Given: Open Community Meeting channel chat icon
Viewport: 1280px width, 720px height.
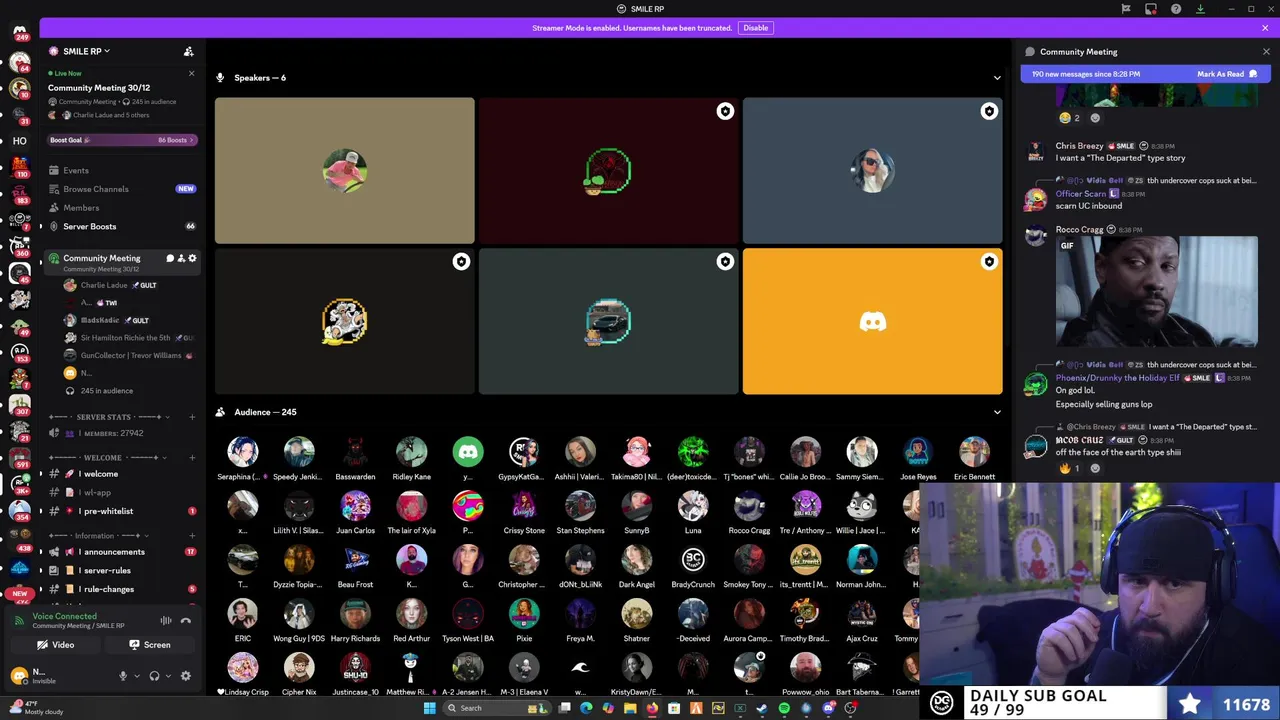Looking at the screenshot, I should point(170,258).
